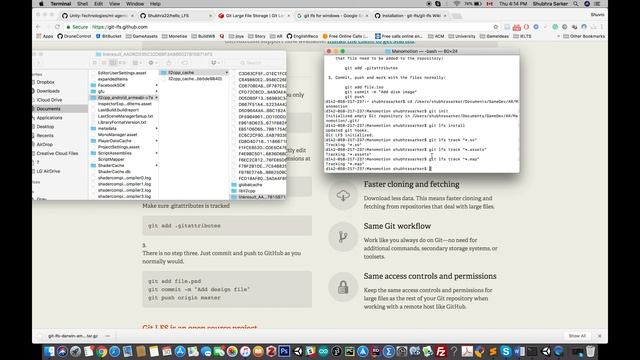Screen dimensions: 640x360
Task: Open the Trash in the Dock
Action: click(x=591, y=351)
